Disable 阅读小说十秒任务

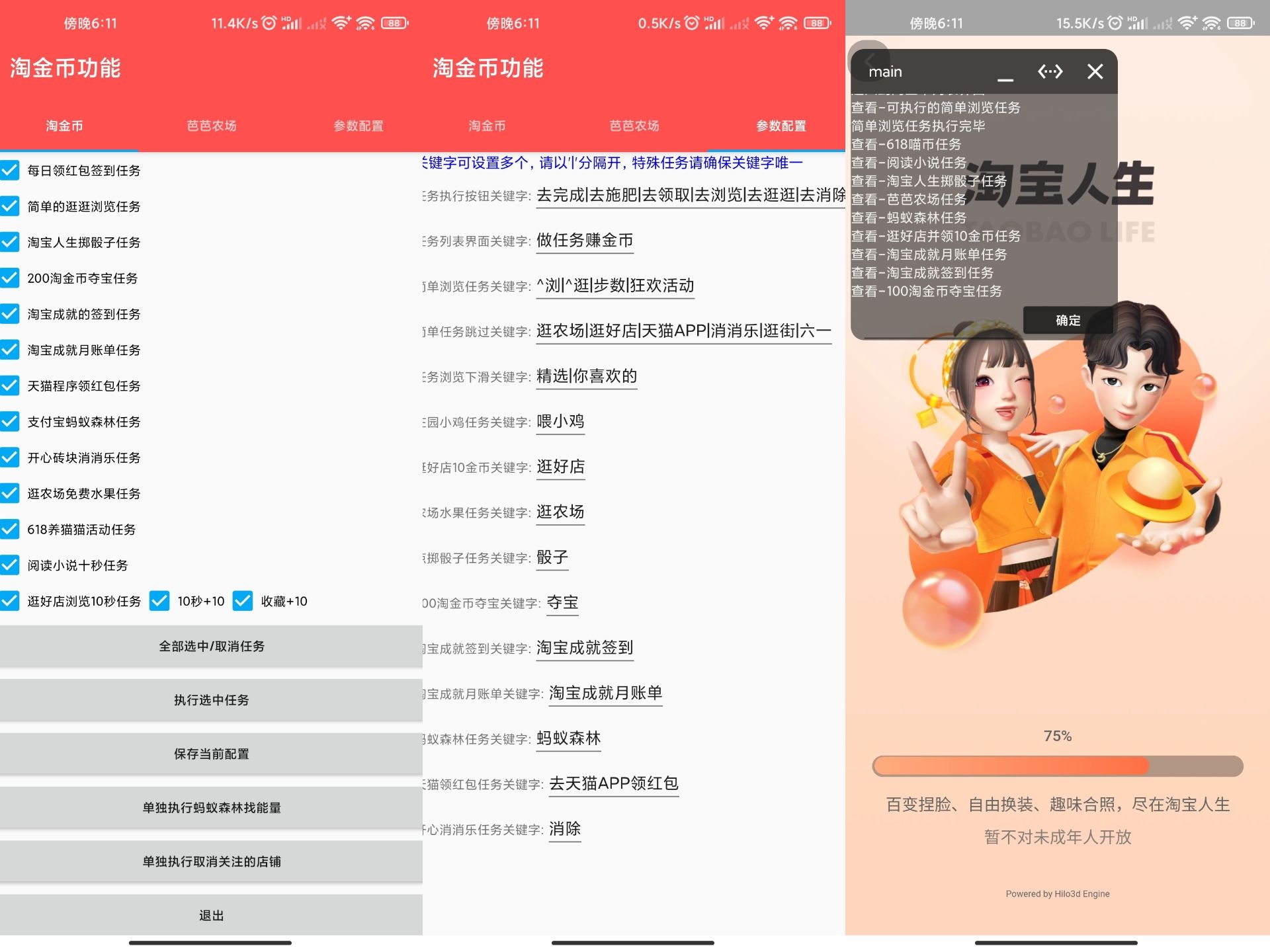[x=10, y=565]
